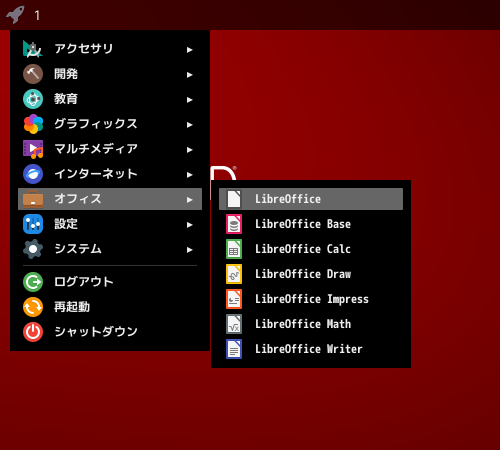This screenshot has height=450, width=500.
Task: Open the インターネット menu category
Action: tap(110, 174)
